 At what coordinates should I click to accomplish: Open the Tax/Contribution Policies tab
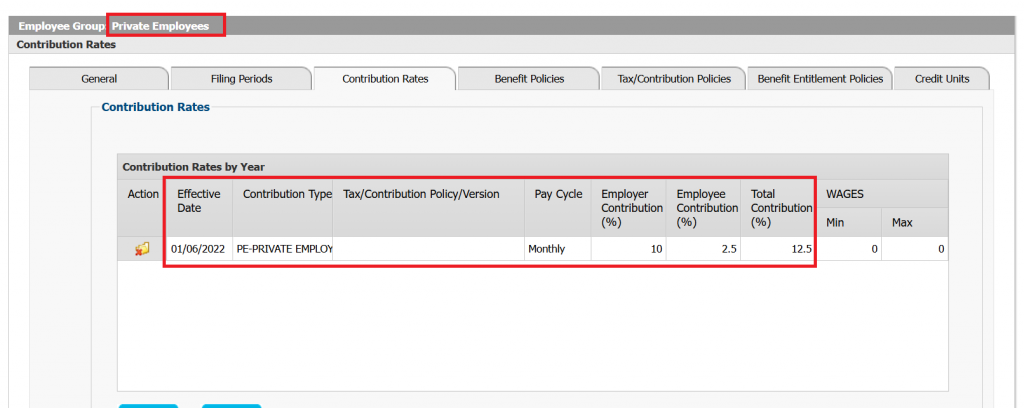point(674,79)
